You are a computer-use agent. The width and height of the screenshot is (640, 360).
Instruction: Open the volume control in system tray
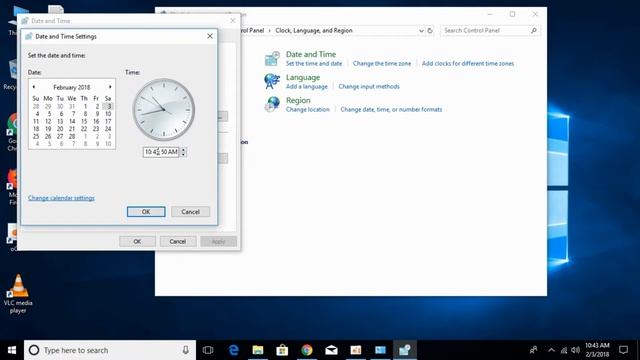[x=576, y=350]
